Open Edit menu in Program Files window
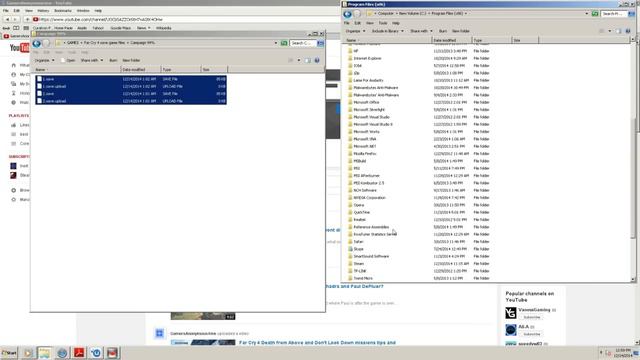 coord(357,23)
